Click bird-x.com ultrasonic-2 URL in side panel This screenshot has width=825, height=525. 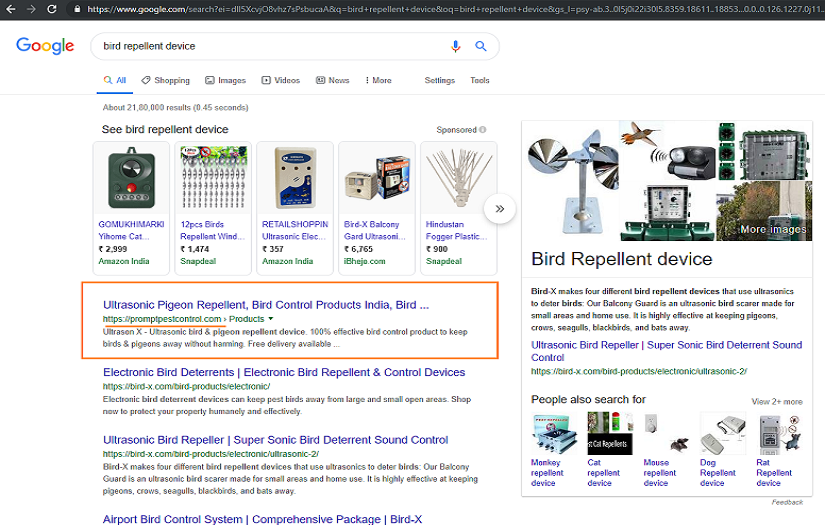639,371
